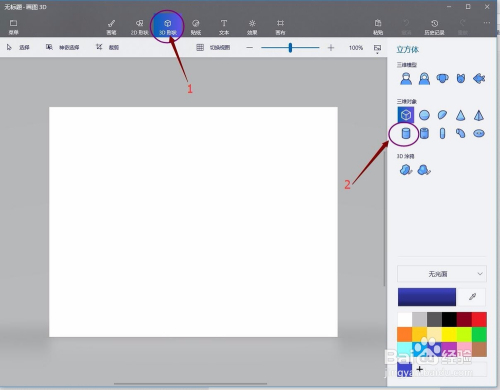The height and width of the screenshot is (390, 500).
Task: Select the Hemisphere 3D object
Action: click(x=442, y=115)
